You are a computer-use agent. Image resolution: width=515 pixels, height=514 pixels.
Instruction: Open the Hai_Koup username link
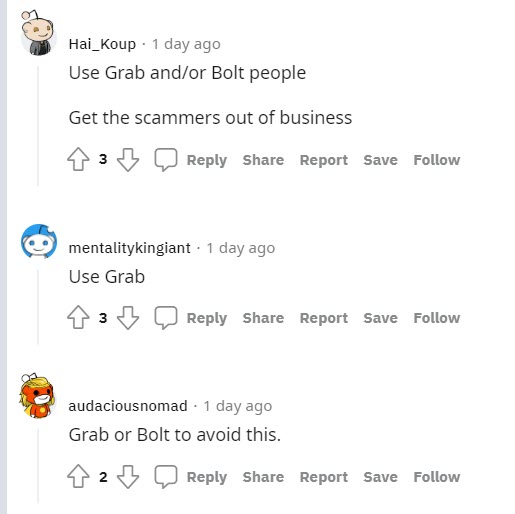[102, 44]
